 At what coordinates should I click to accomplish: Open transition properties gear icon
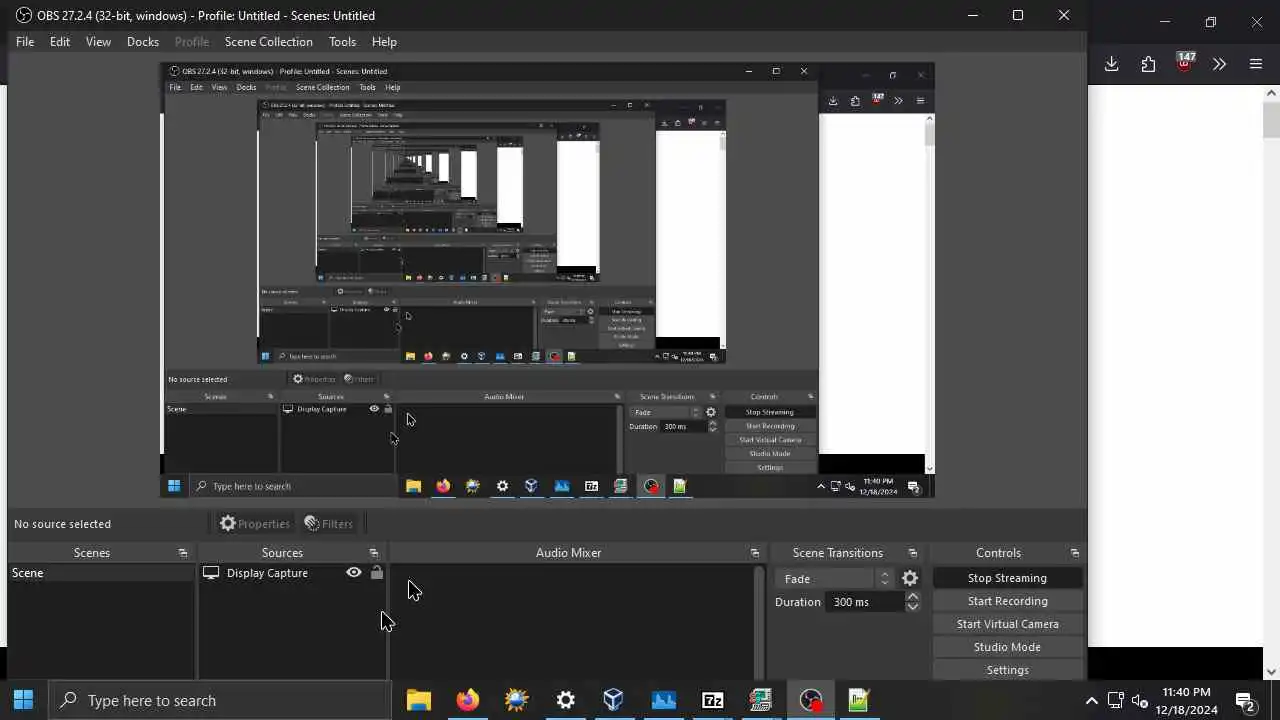(x=910, y=578)
